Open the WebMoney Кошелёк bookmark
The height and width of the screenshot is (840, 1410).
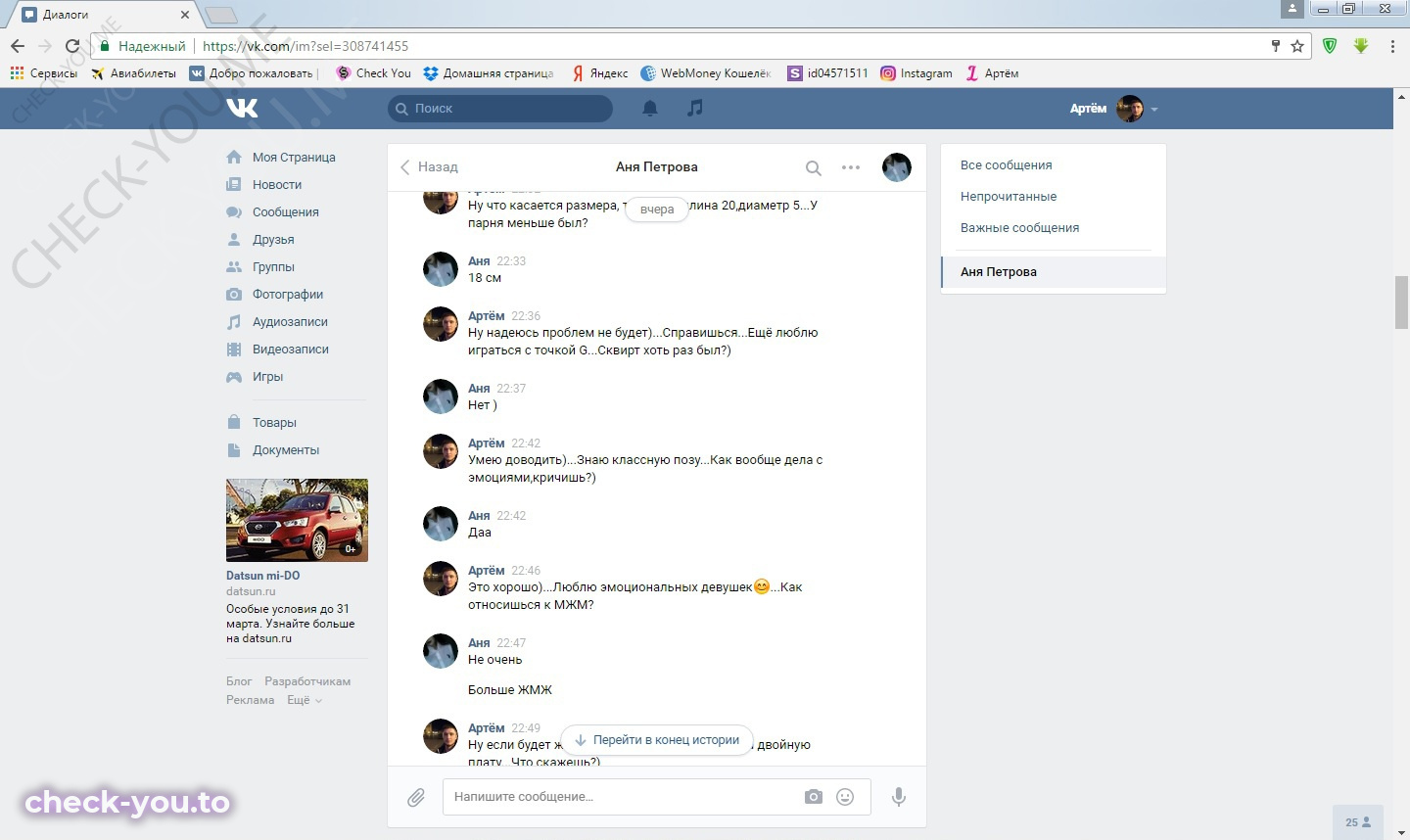tap(706, 73)
